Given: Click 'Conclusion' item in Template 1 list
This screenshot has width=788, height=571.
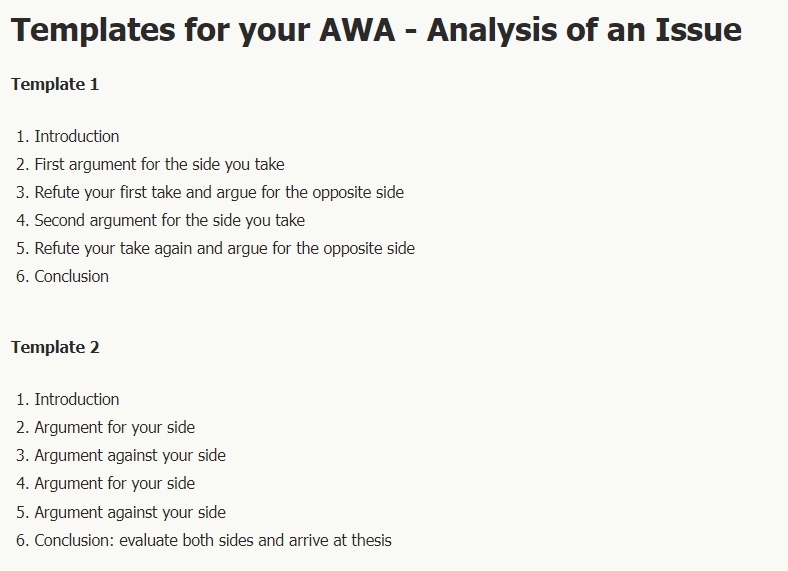Looking at the screenshot, I should click(72, 276).
